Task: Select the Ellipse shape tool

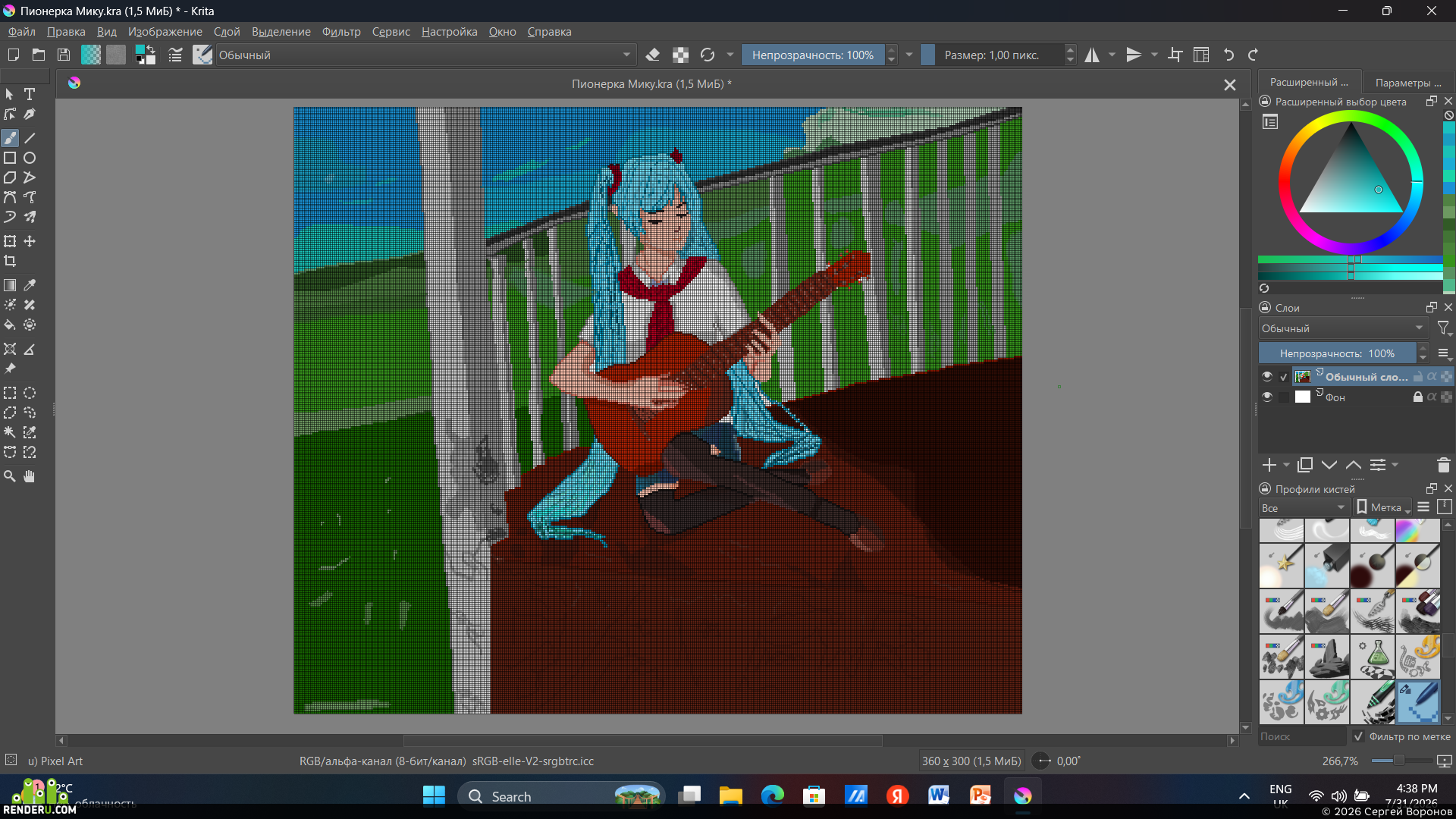Action: 30,158
